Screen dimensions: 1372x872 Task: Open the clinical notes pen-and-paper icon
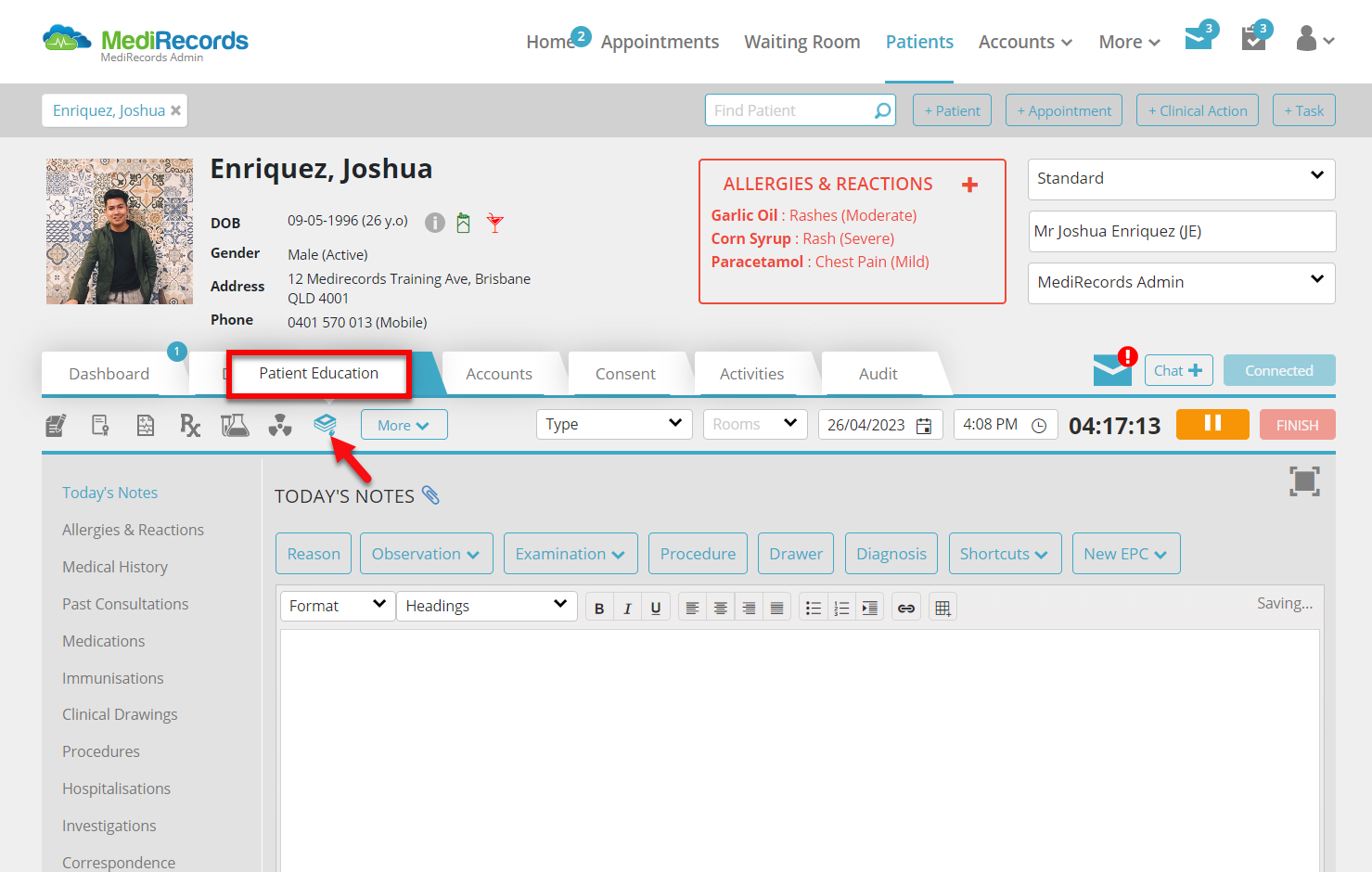(56, 425)
